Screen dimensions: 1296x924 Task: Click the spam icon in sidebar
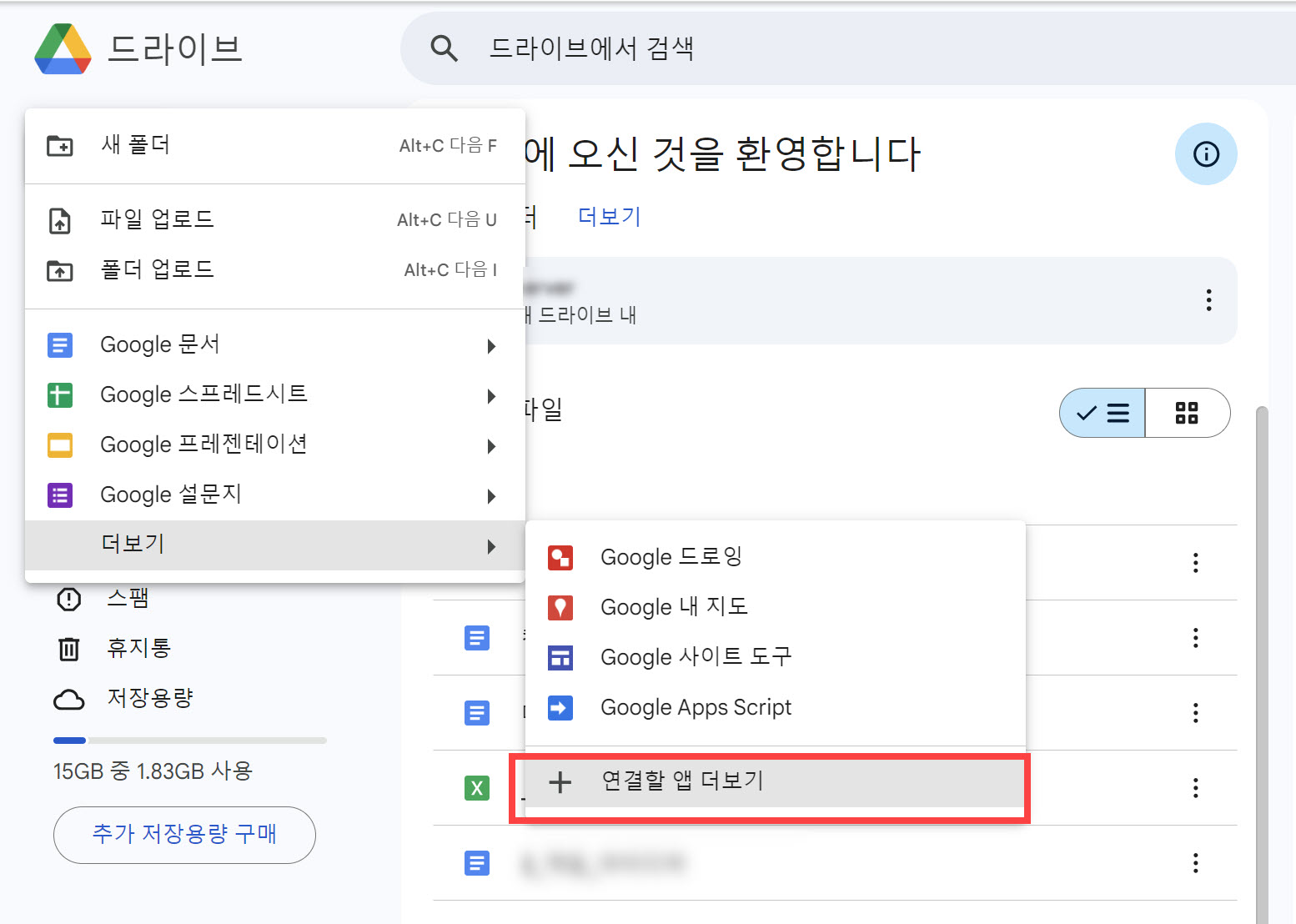point(69,599)
